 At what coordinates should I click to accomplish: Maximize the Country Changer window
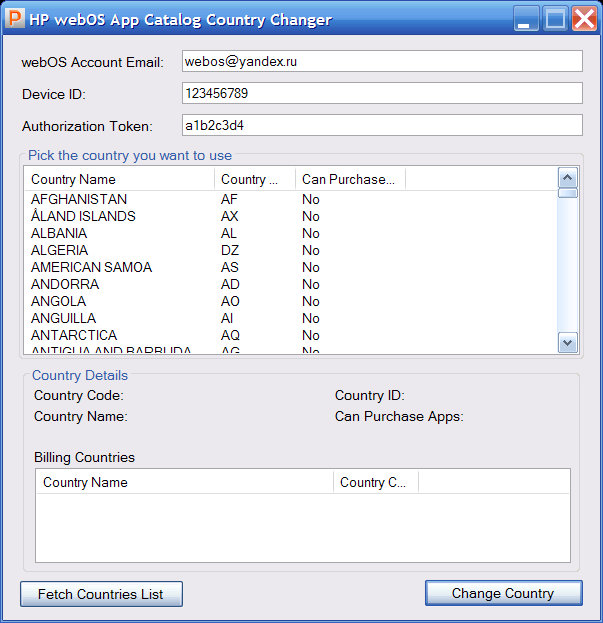[x=555, y=19]
